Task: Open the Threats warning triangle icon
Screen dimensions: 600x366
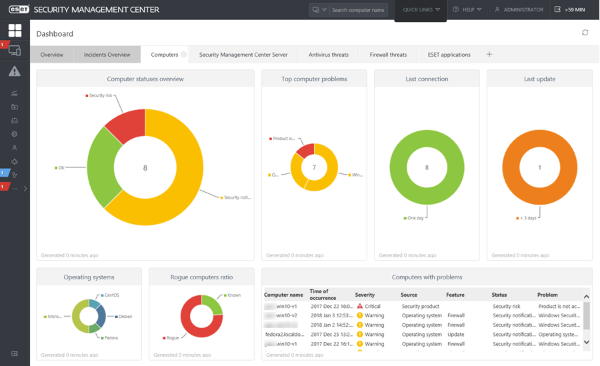Action: tap(15, 71)
